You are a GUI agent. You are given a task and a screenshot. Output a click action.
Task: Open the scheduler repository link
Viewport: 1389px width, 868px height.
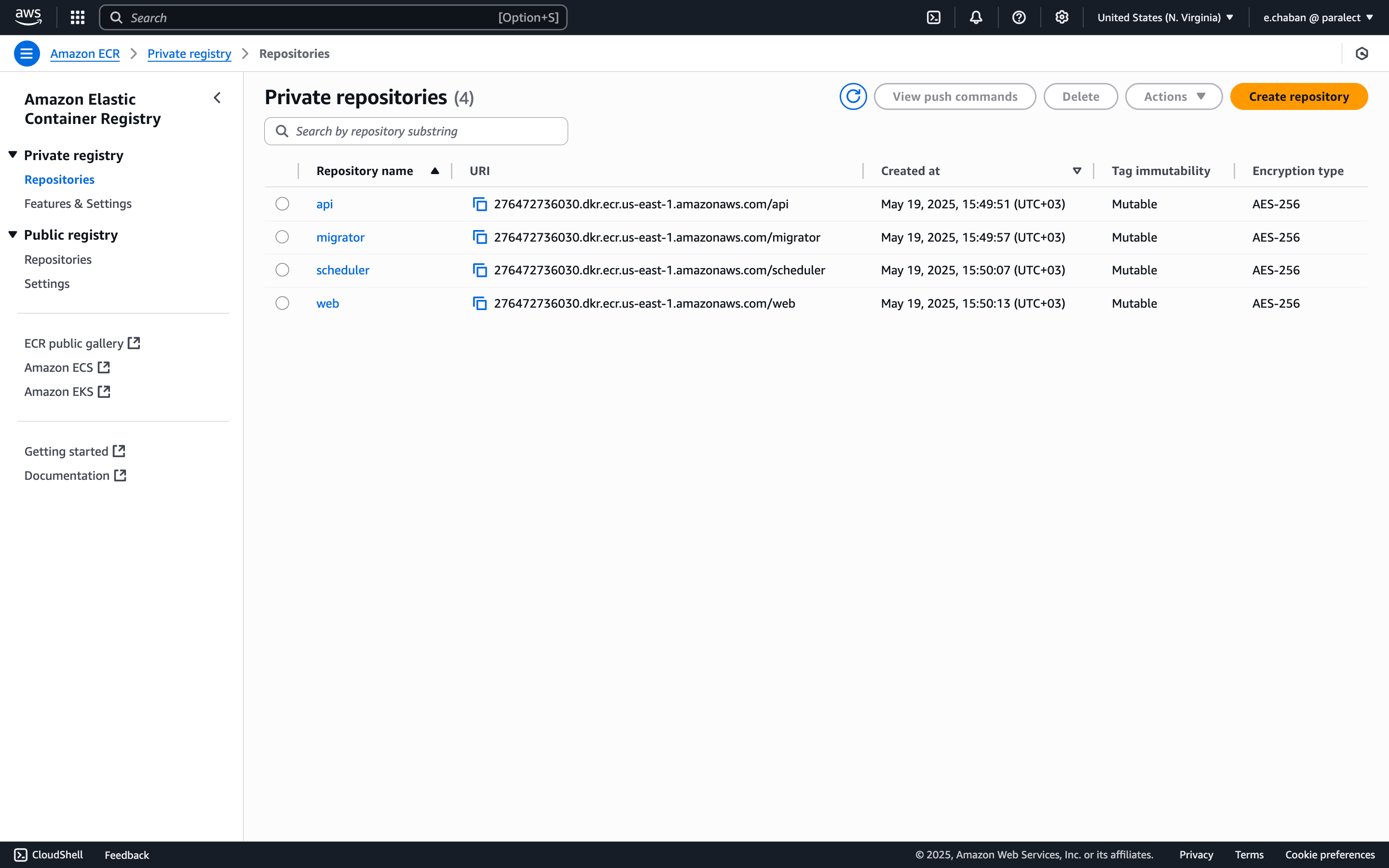(x=342, y=270)
